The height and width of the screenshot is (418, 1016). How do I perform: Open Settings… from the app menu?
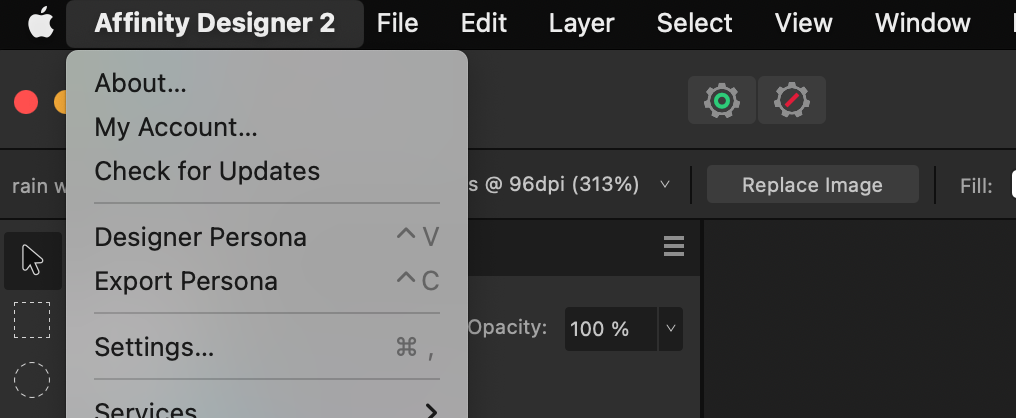point(267,347)
